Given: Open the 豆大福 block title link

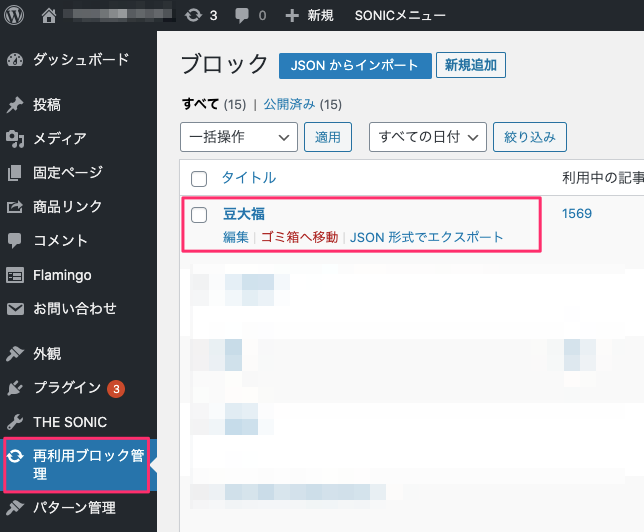Looking at the screenshot, I should (x=244, y=214).
